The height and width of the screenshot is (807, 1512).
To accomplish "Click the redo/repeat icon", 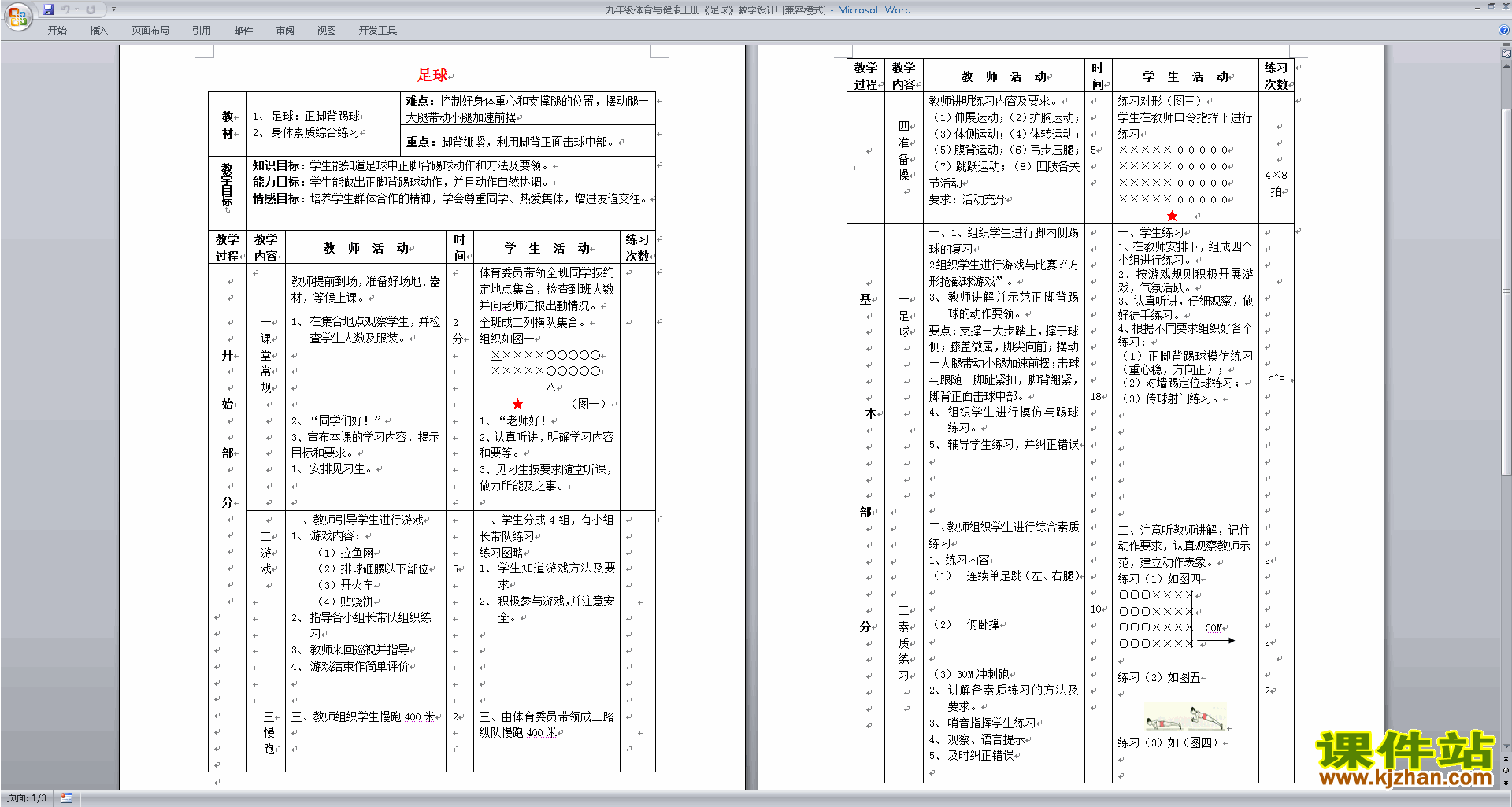I will pos(91,9).
